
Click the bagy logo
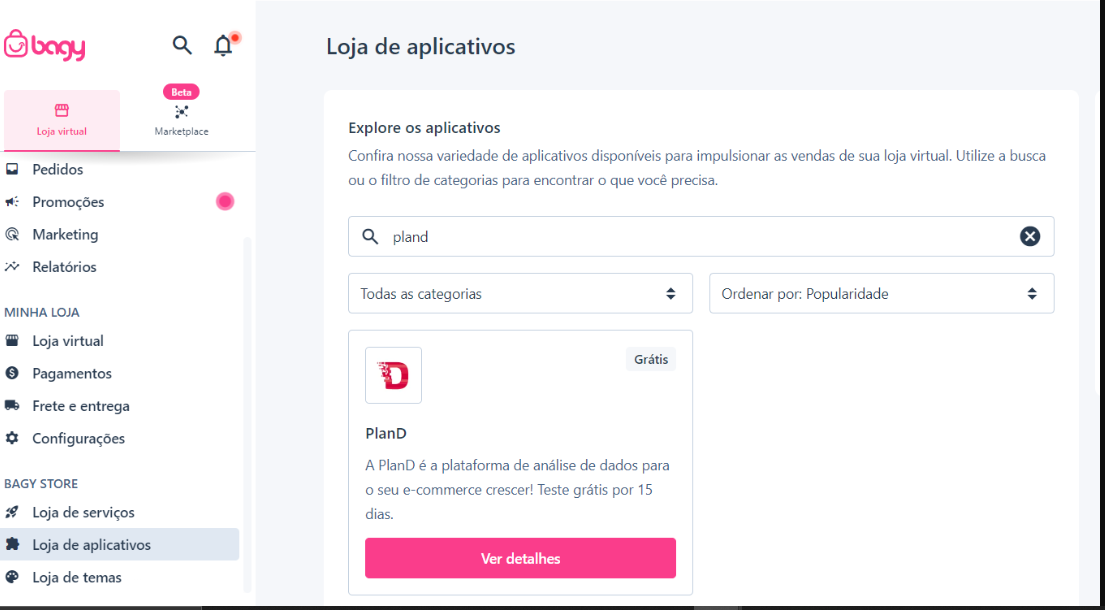(x=44, y=46)
